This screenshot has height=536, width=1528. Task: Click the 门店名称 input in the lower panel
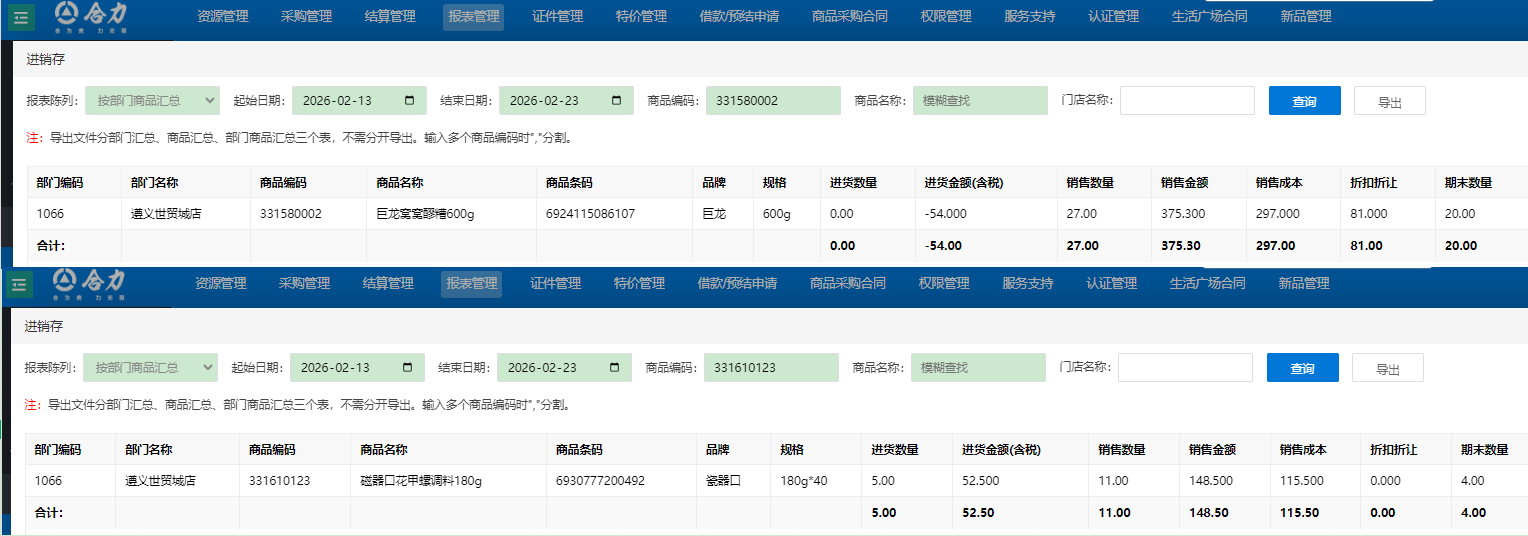point(1184,368)
